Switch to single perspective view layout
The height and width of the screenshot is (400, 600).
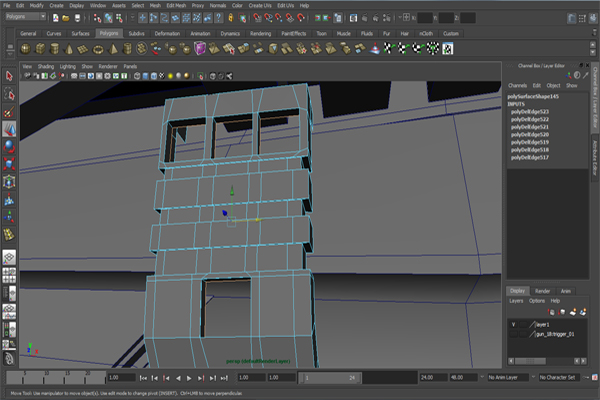point(9,257)
